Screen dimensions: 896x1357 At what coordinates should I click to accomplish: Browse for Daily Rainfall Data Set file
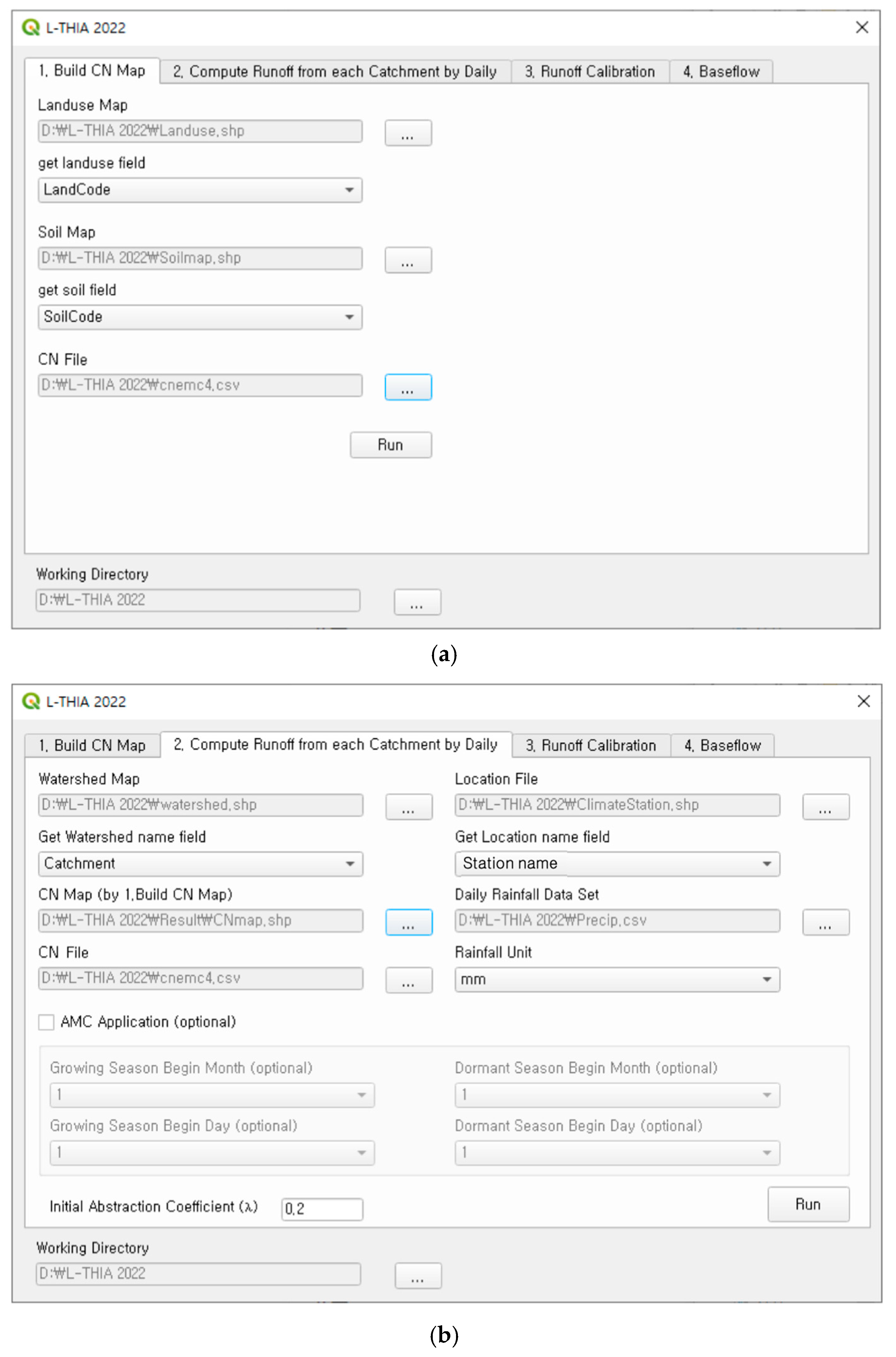click(x=825, y=922)
